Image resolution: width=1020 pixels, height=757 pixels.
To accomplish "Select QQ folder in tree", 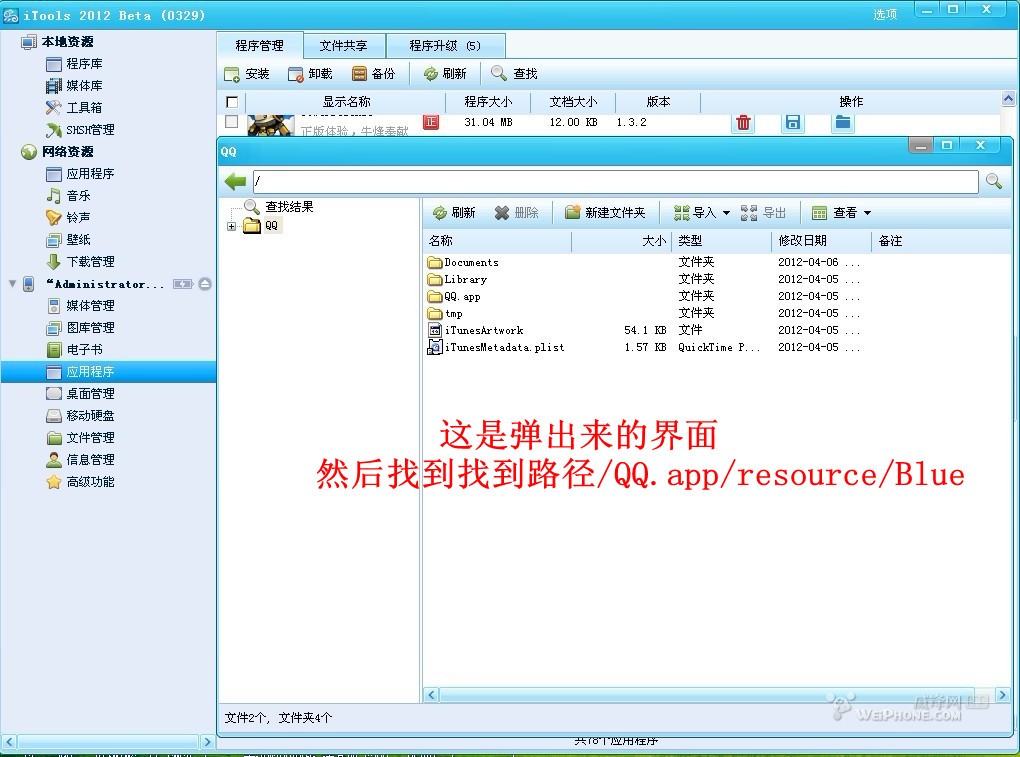I will (x=261, y=226).
